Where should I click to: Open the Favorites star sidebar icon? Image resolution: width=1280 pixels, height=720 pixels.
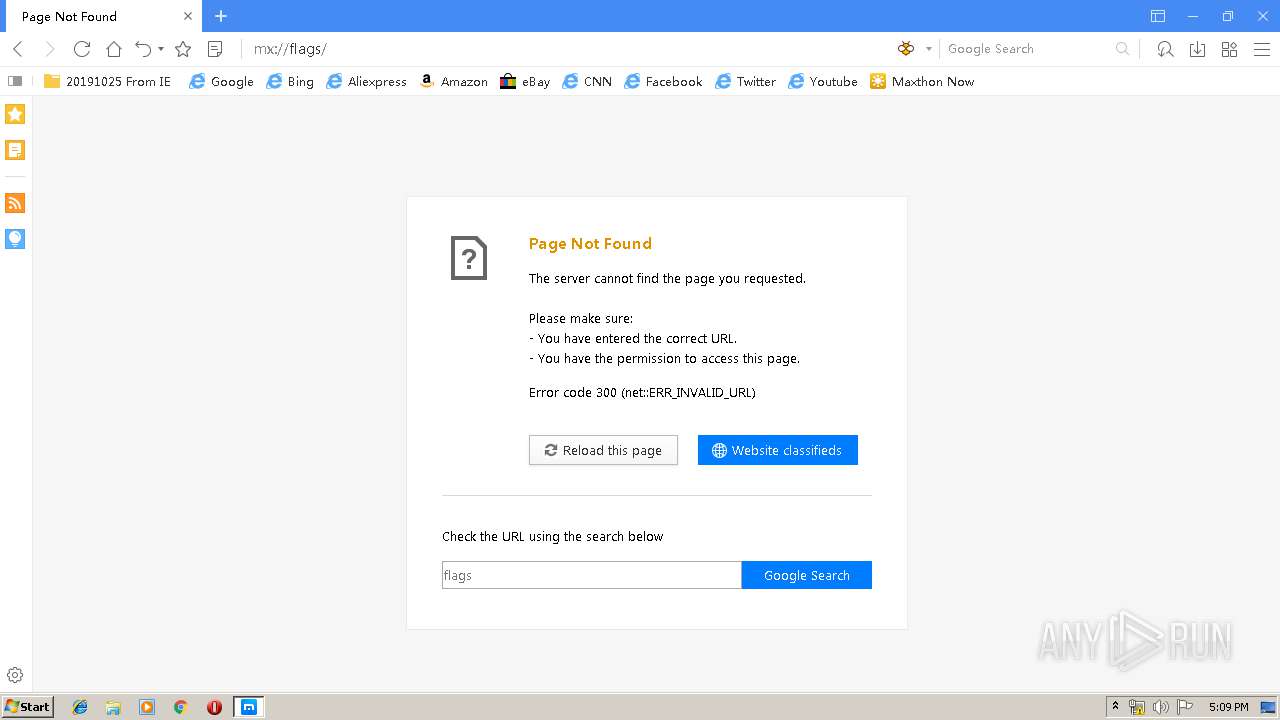coord(15,114)
